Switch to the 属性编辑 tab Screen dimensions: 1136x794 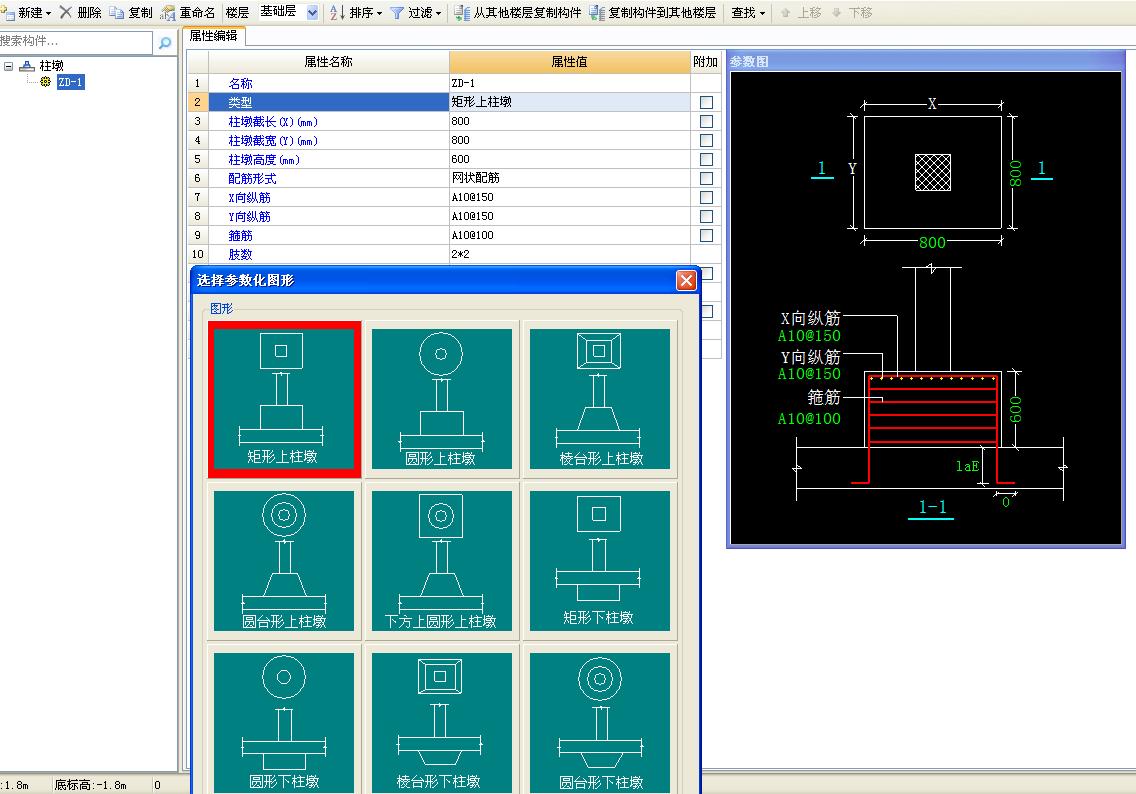coord(214,35)
